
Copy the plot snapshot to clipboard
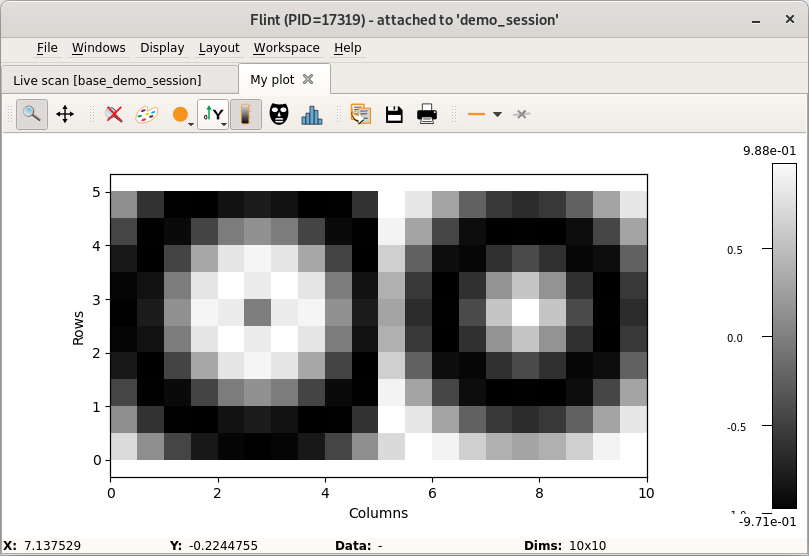point(361,114)
